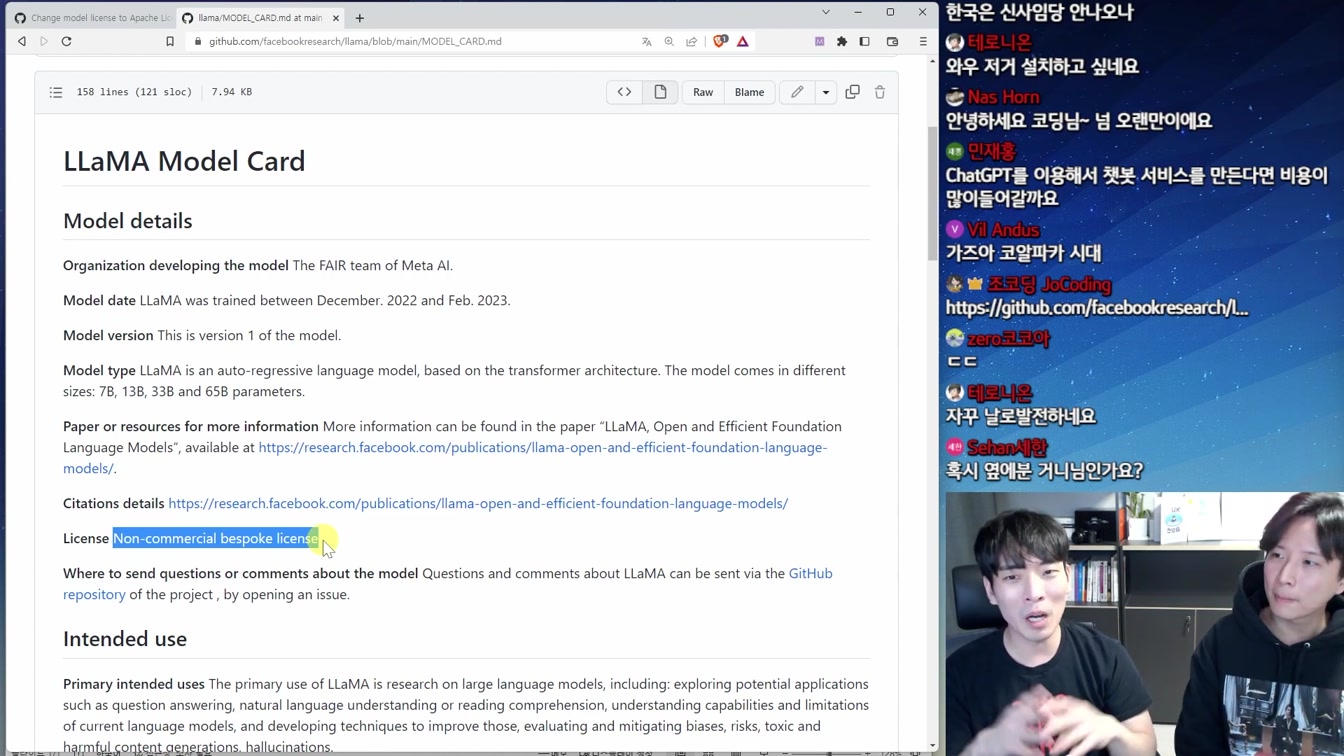1344x756 pixels.
Task: Click the zero코코아 chat username
Action: (1008, 339)
